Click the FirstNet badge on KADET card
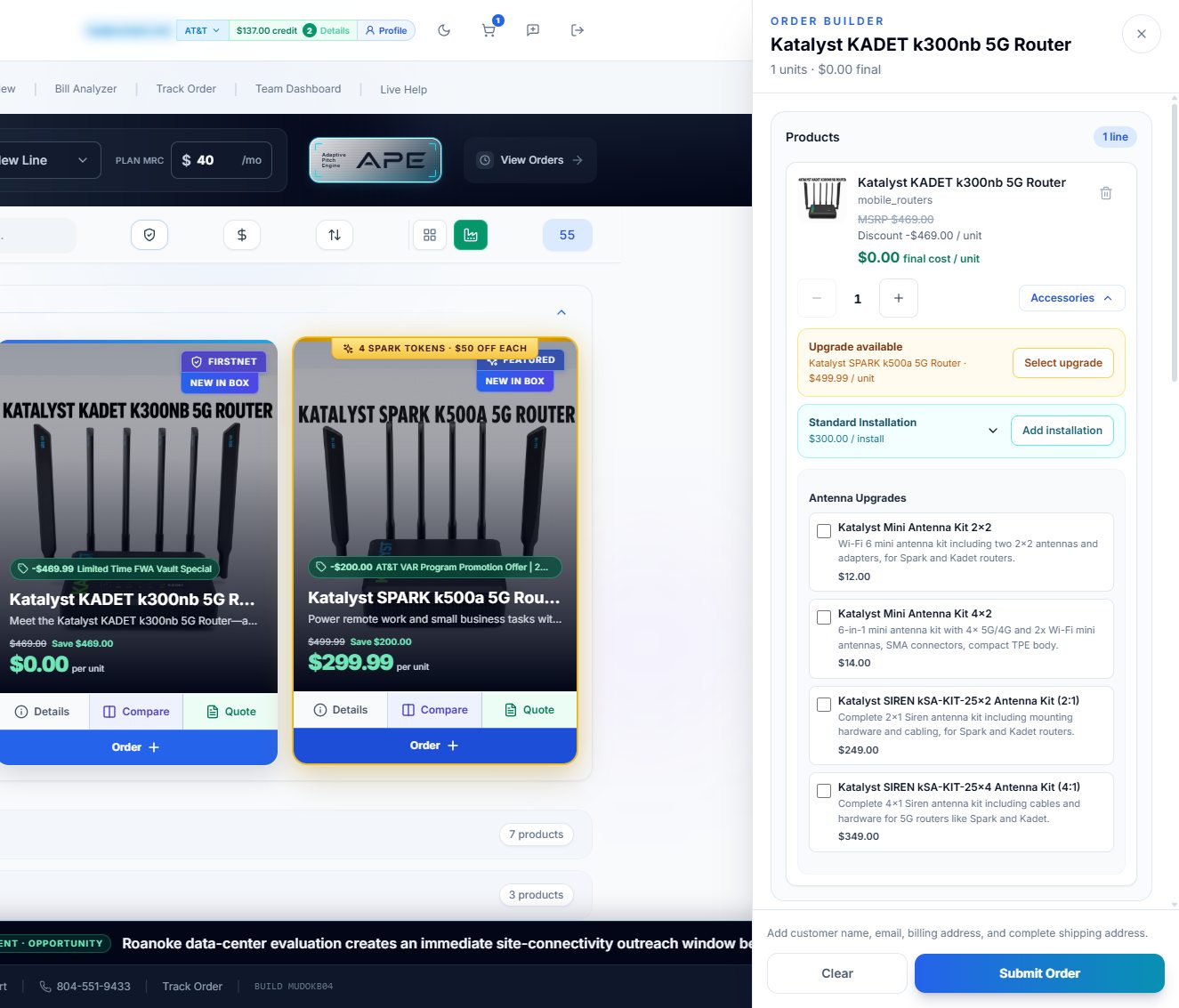This screenshot has width=1179, height=1008. click(224, 362)
